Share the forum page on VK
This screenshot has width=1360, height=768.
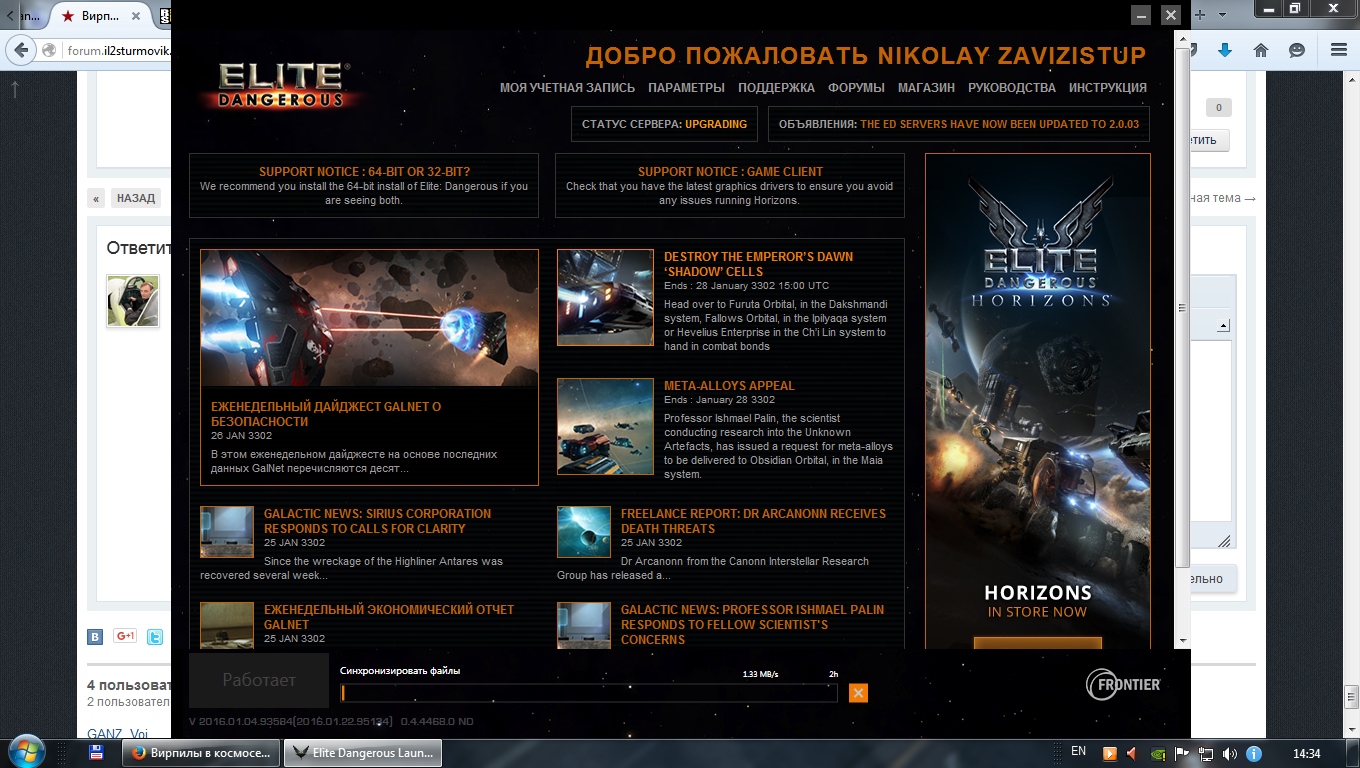coord(95,636)
